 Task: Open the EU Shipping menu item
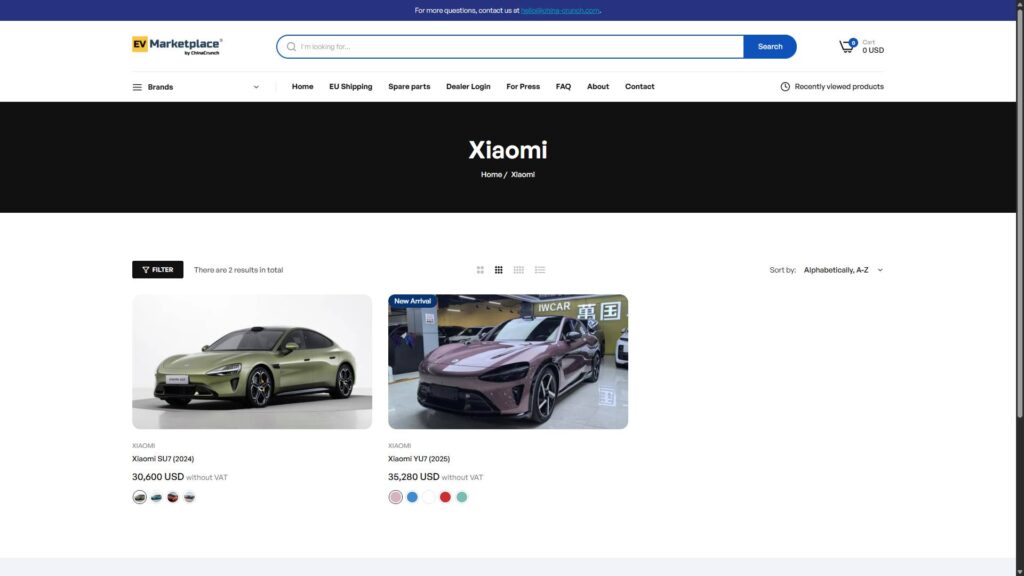point(351,86)
